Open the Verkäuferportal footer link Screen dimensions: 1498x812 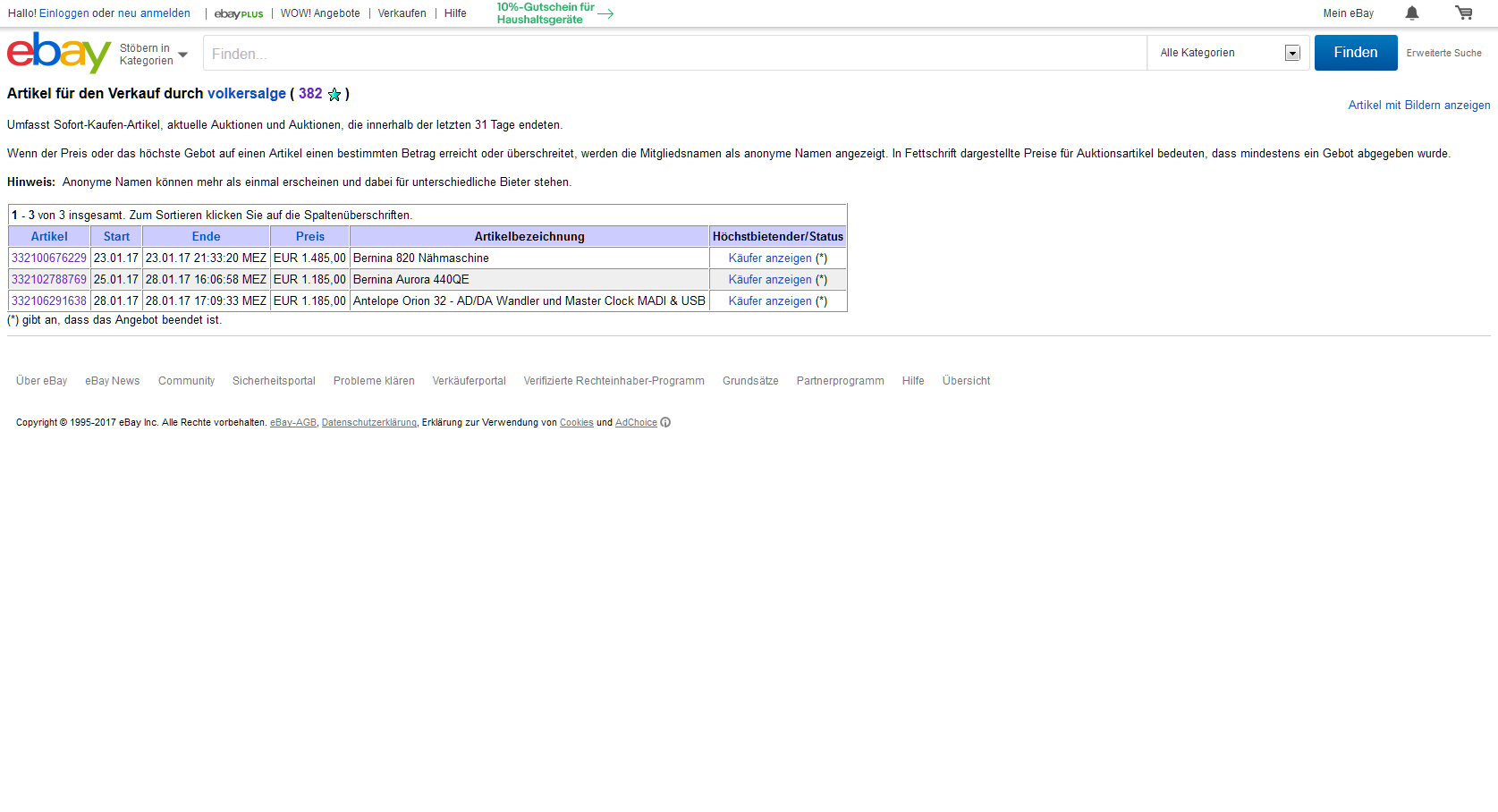[x=470, y=381]
